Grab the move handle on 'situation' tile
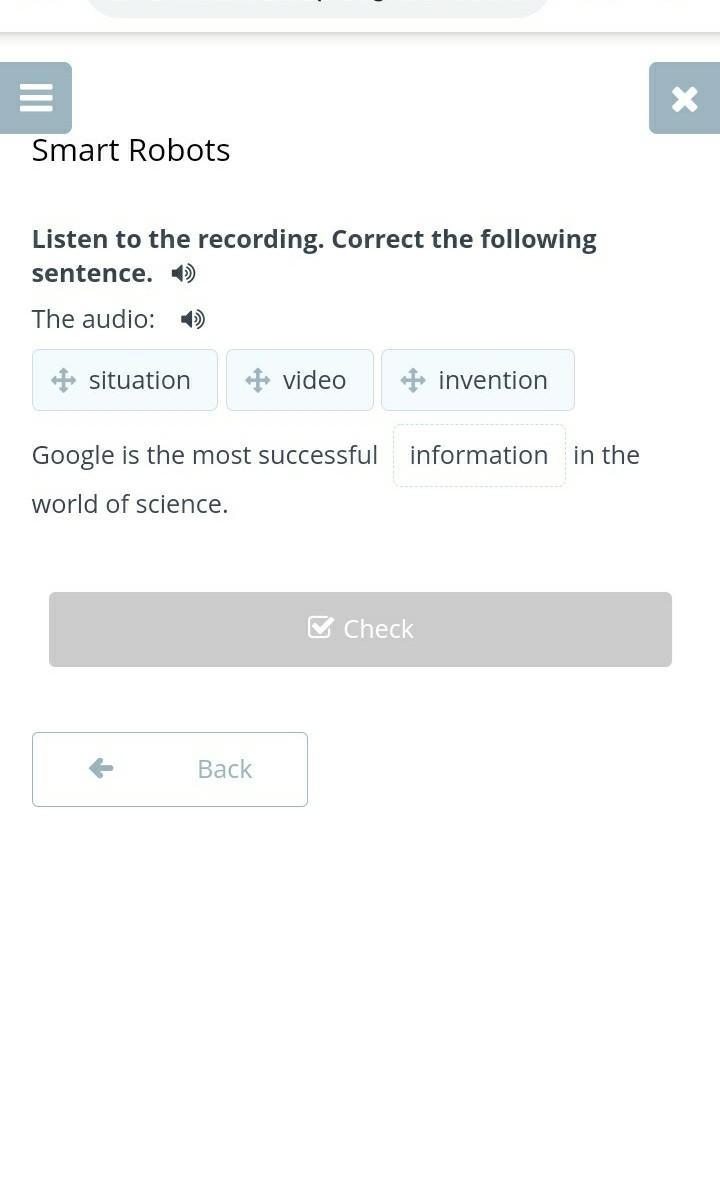This screenshot has height=1196, width=720. tap(63, 380)
